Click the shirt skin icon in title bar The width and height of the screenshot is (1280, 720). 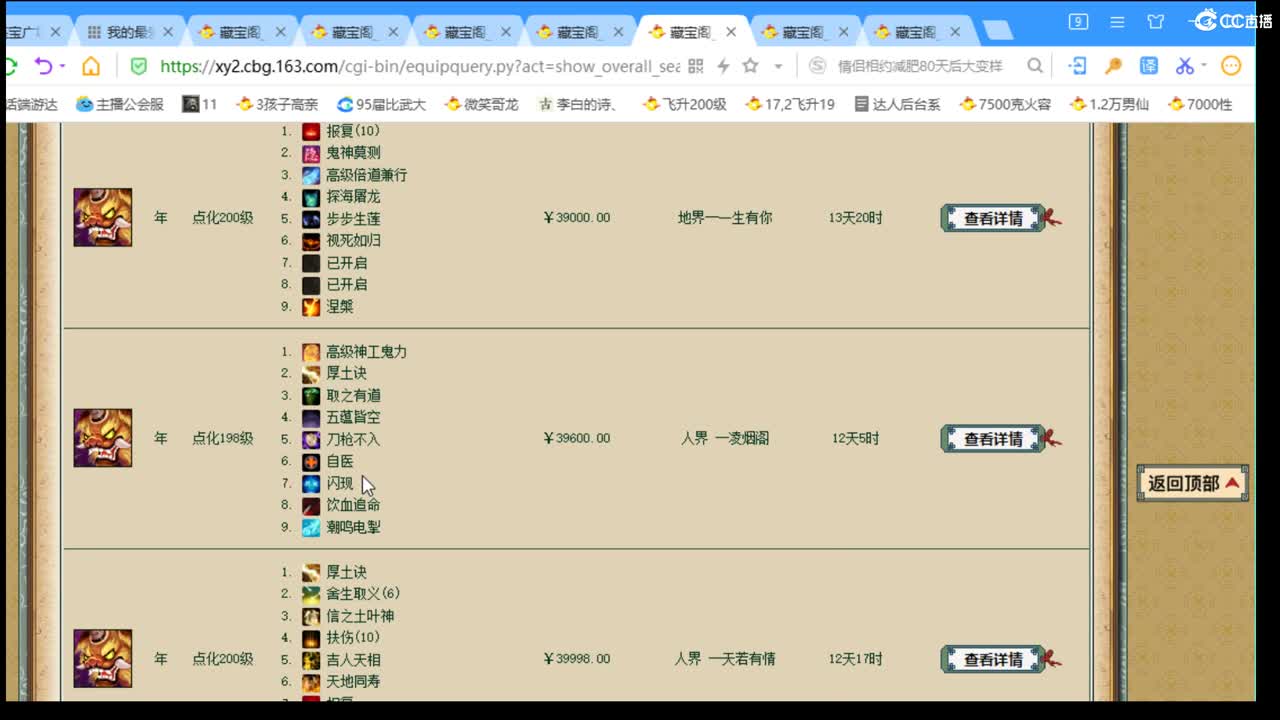tap(1156, 21)
